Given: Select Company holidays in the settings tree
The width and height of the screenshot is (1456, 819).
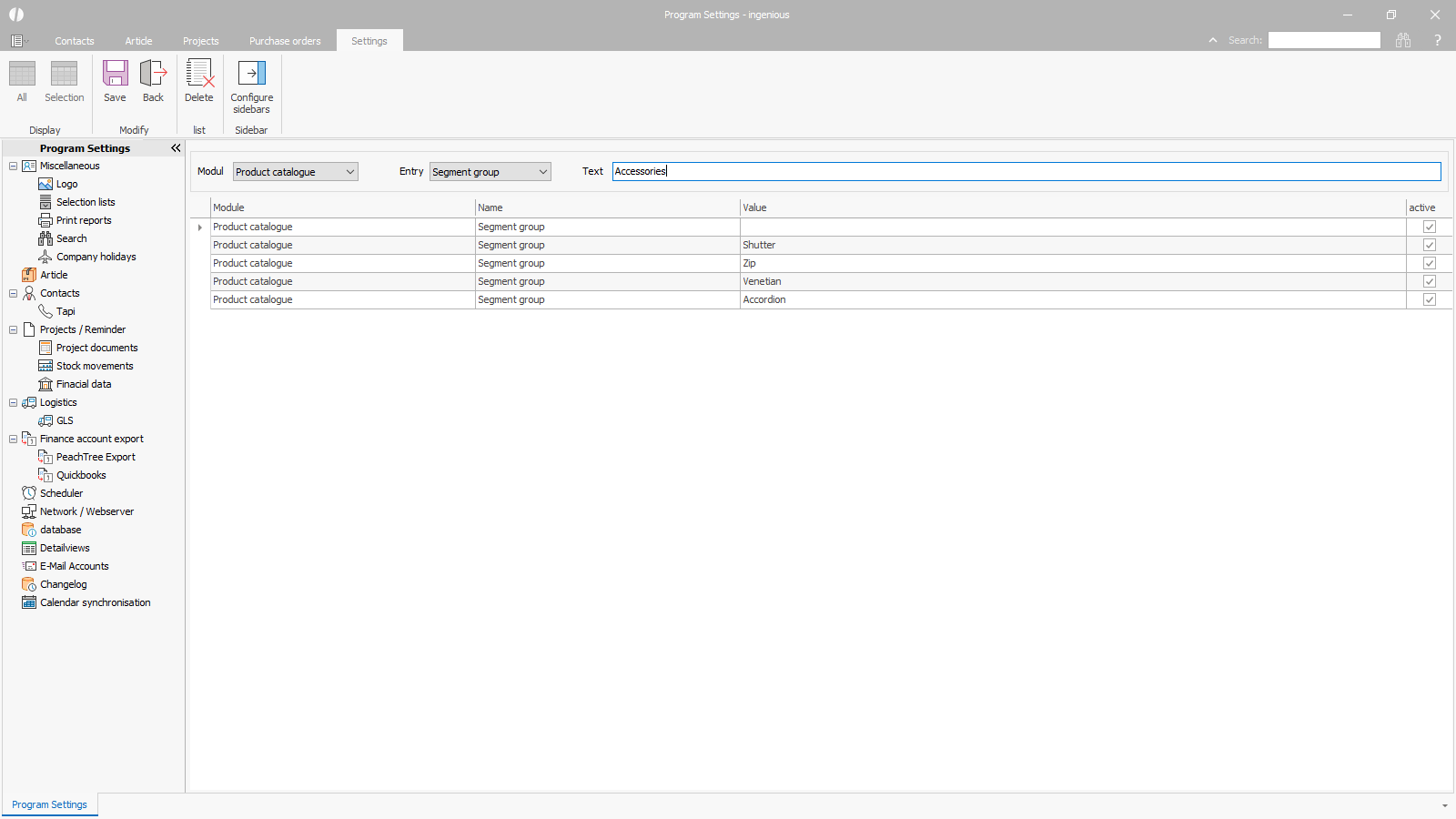Looking at the screenshot, I should coord(96,257).
